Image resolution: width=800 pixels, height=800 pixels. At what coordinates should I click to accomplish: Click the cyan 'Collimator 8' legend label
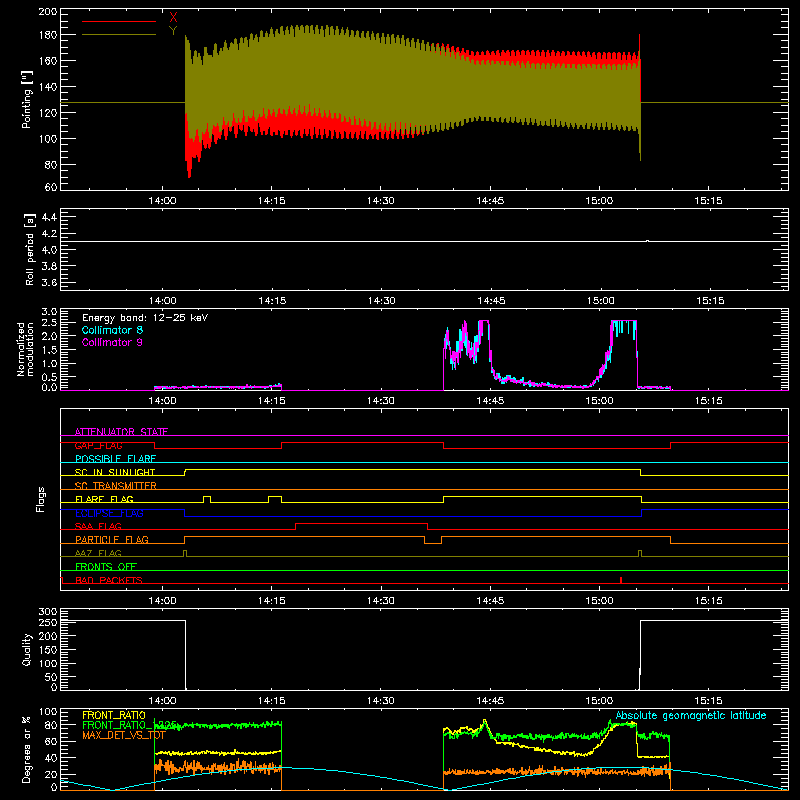[x=112, y=330]
